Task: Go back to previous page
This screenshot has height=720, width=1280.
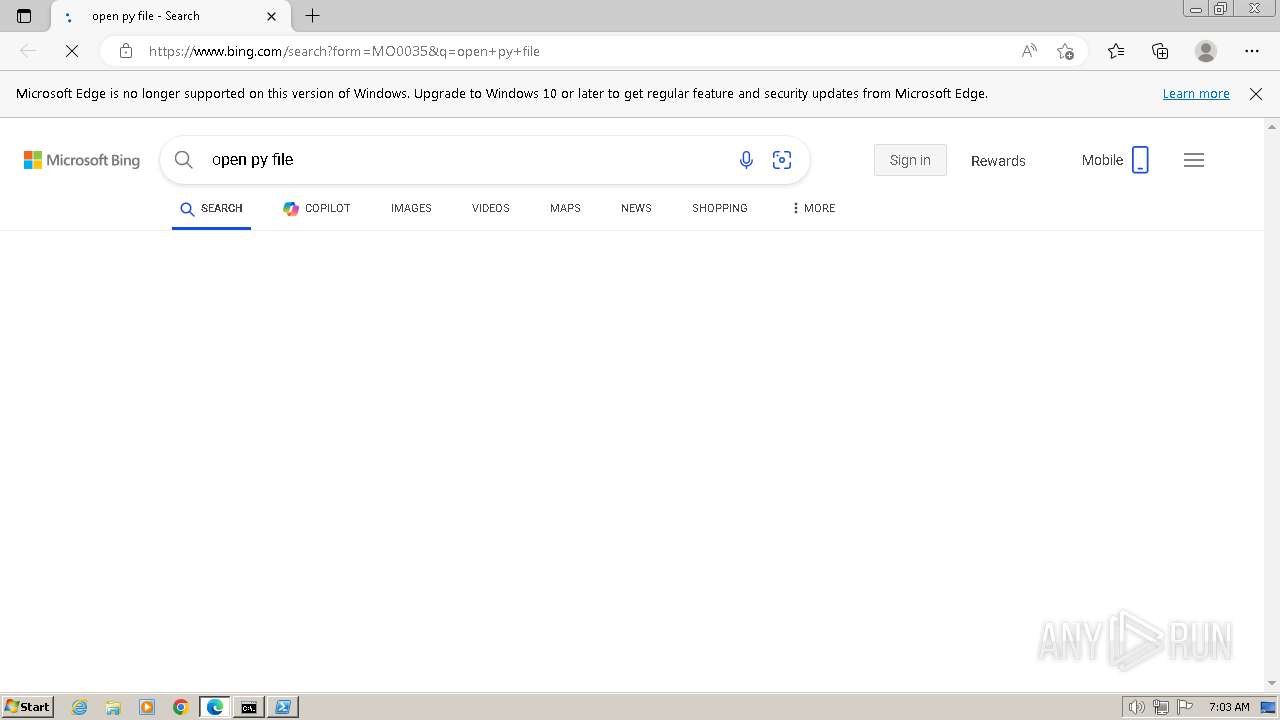Action: tap(28, 51)
